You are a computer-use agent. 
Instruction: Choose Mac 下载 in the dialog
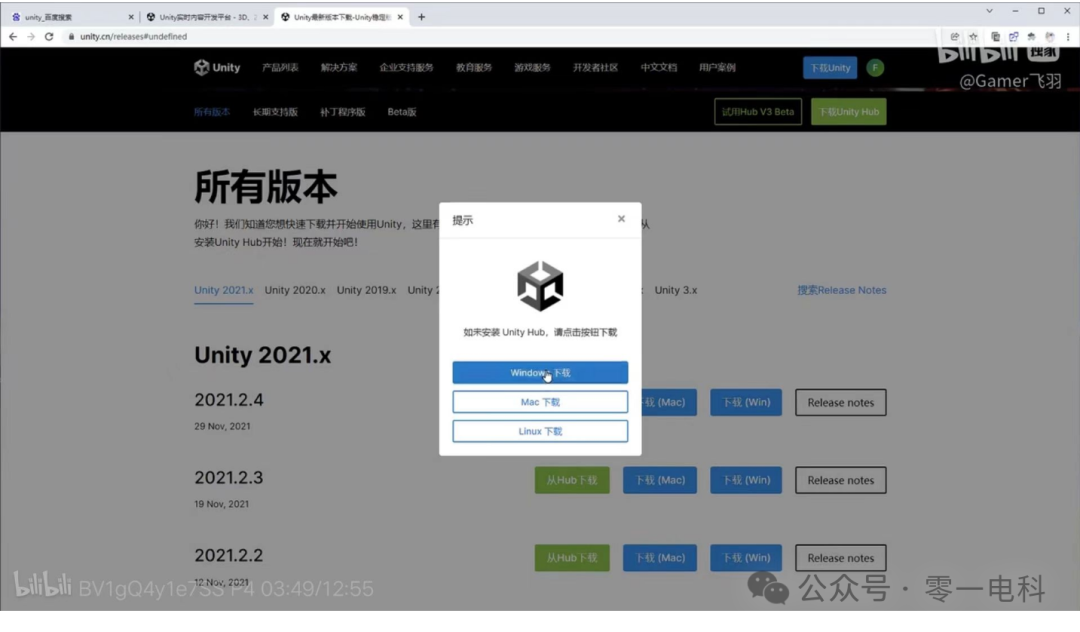click(x=540, y=402)
